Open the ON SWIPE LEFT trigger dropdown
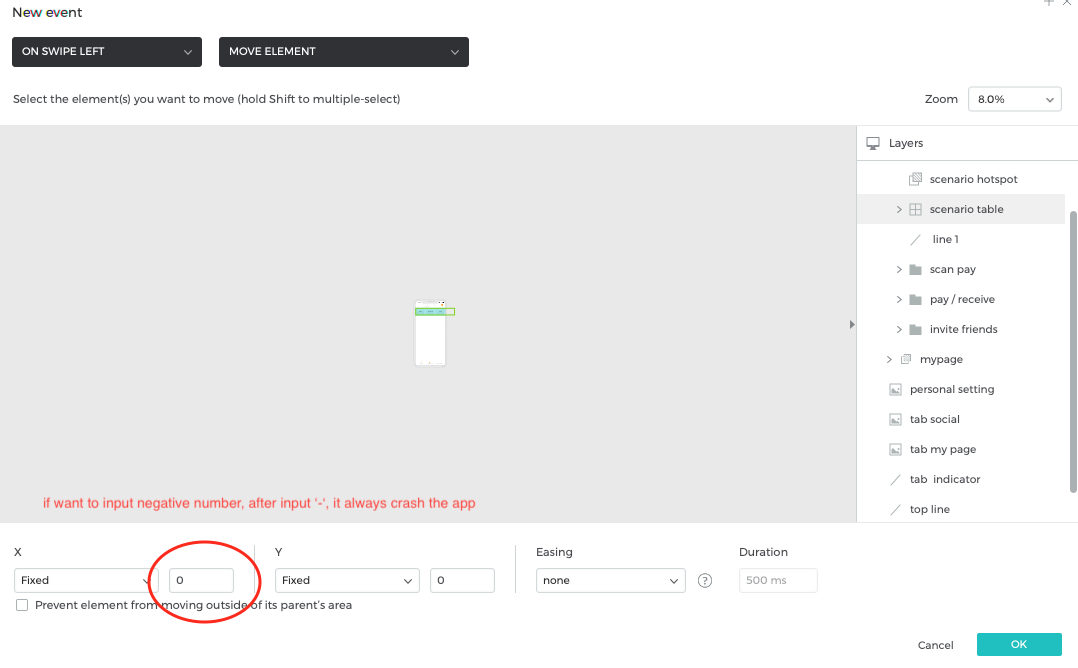Image resolution: width=1078 pixels, height=668 pixels. click(107, 52)
